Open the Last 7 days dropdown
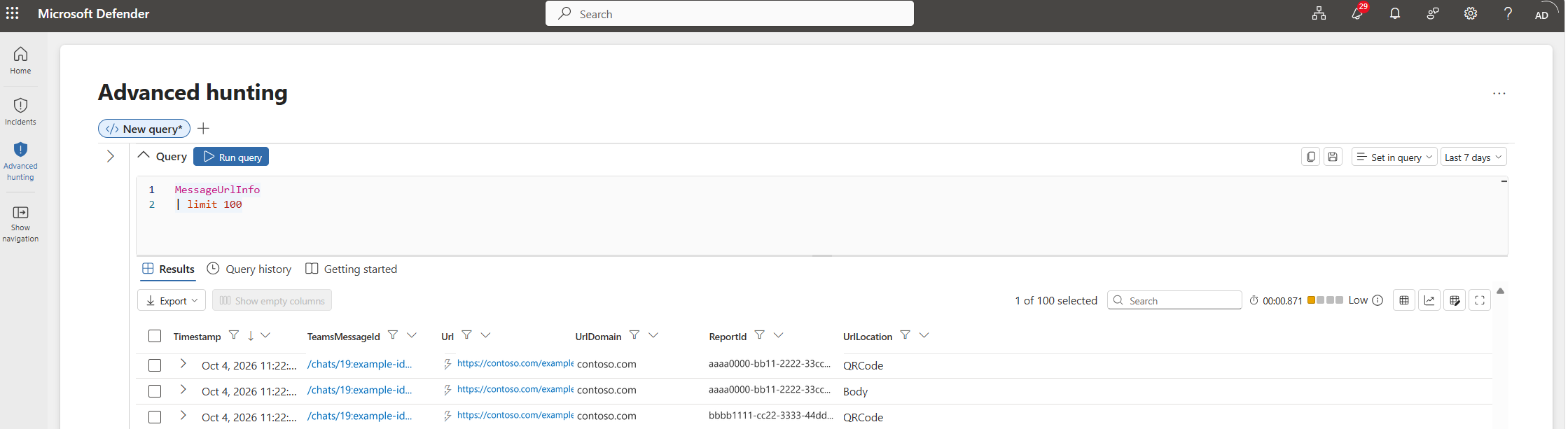1568x429 pixels. click(1473, 157)
